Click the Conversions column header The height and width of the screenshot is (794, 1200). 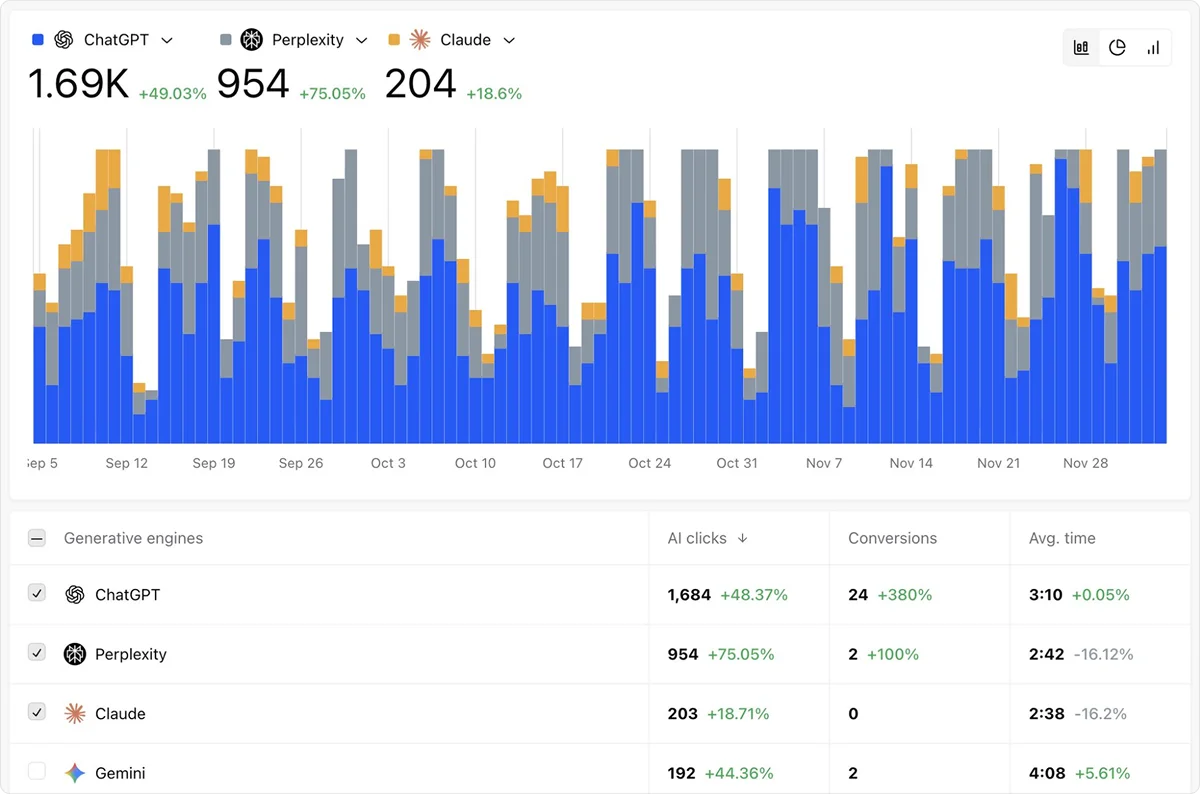(891, 537)
